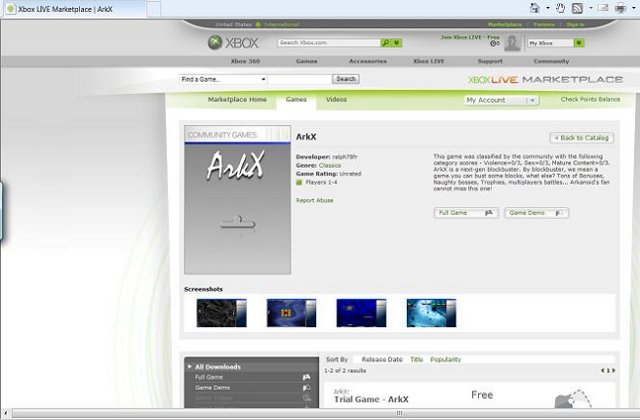Switch to the Videos tab
Viewport: 640px width, 420px height.
point(336,99)
